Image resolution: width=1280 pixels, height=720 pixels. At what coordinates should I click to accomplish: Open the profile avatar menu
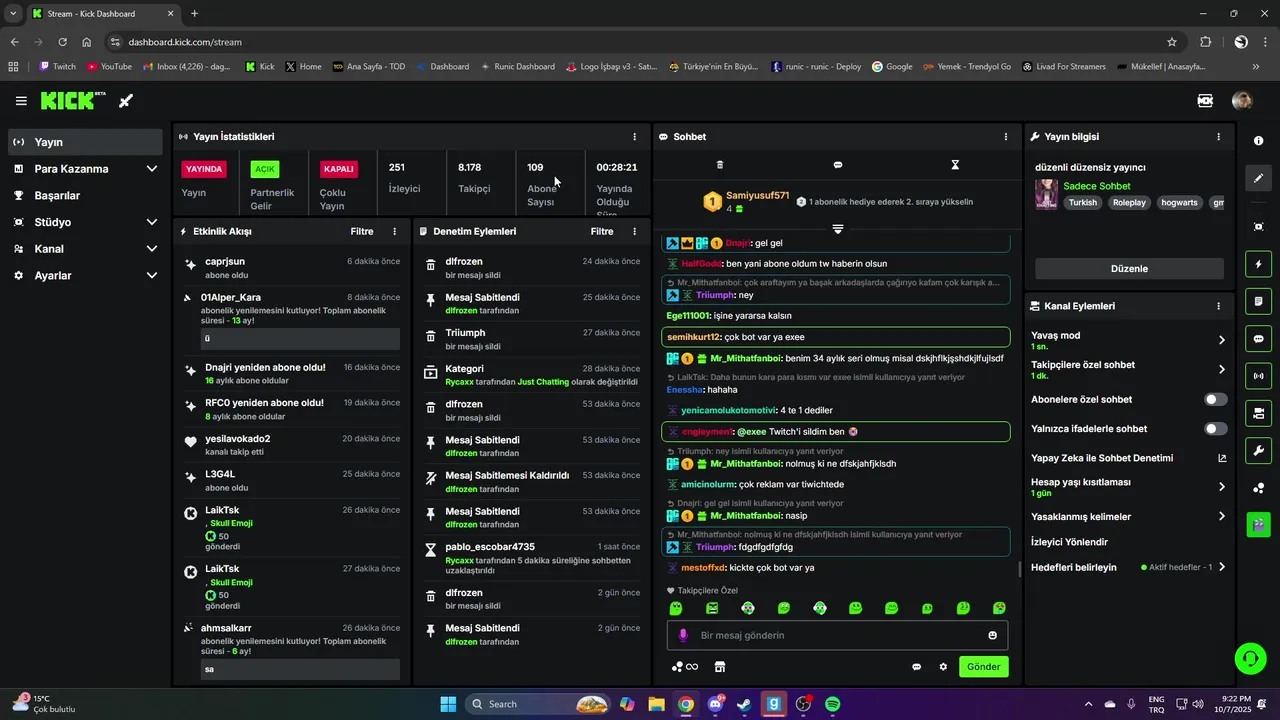point(1242,101)
